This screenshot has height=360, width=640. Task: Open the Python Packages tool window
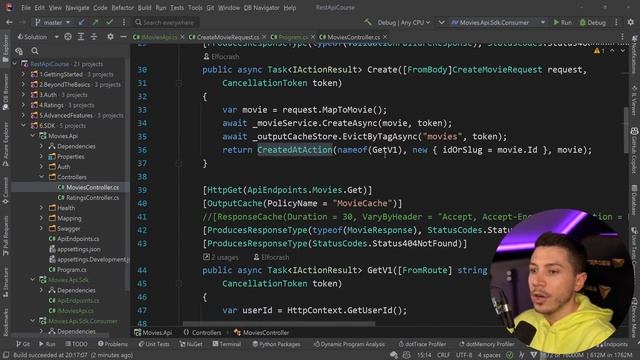pyautogui.click(x=276, y=344)
